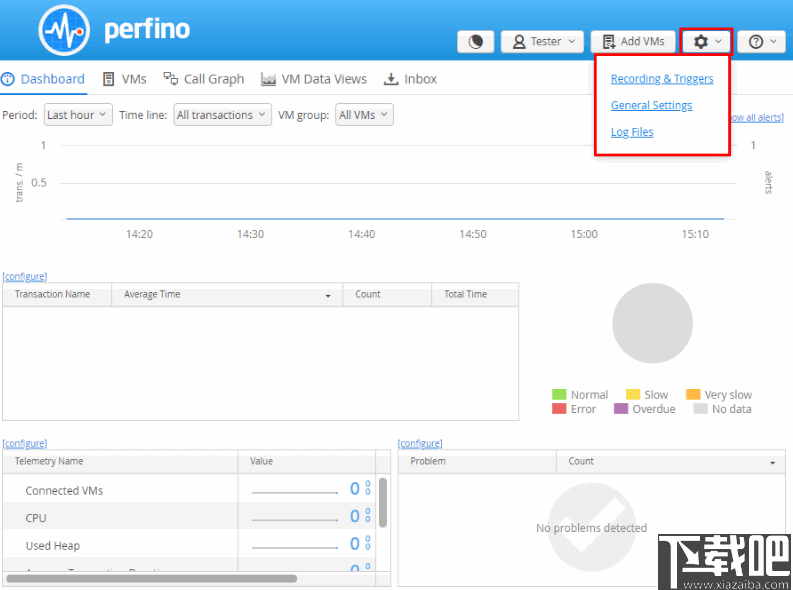Click the Dashboard gauge icon

[8, 79]
